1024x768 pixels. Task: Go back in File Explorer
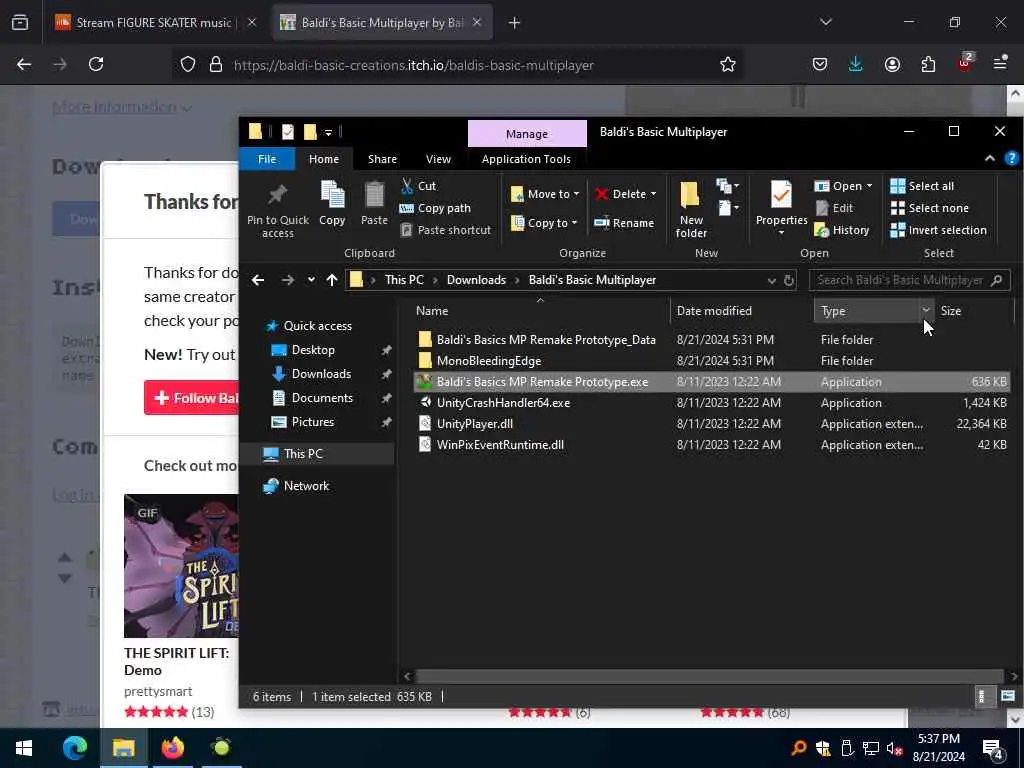258,280
